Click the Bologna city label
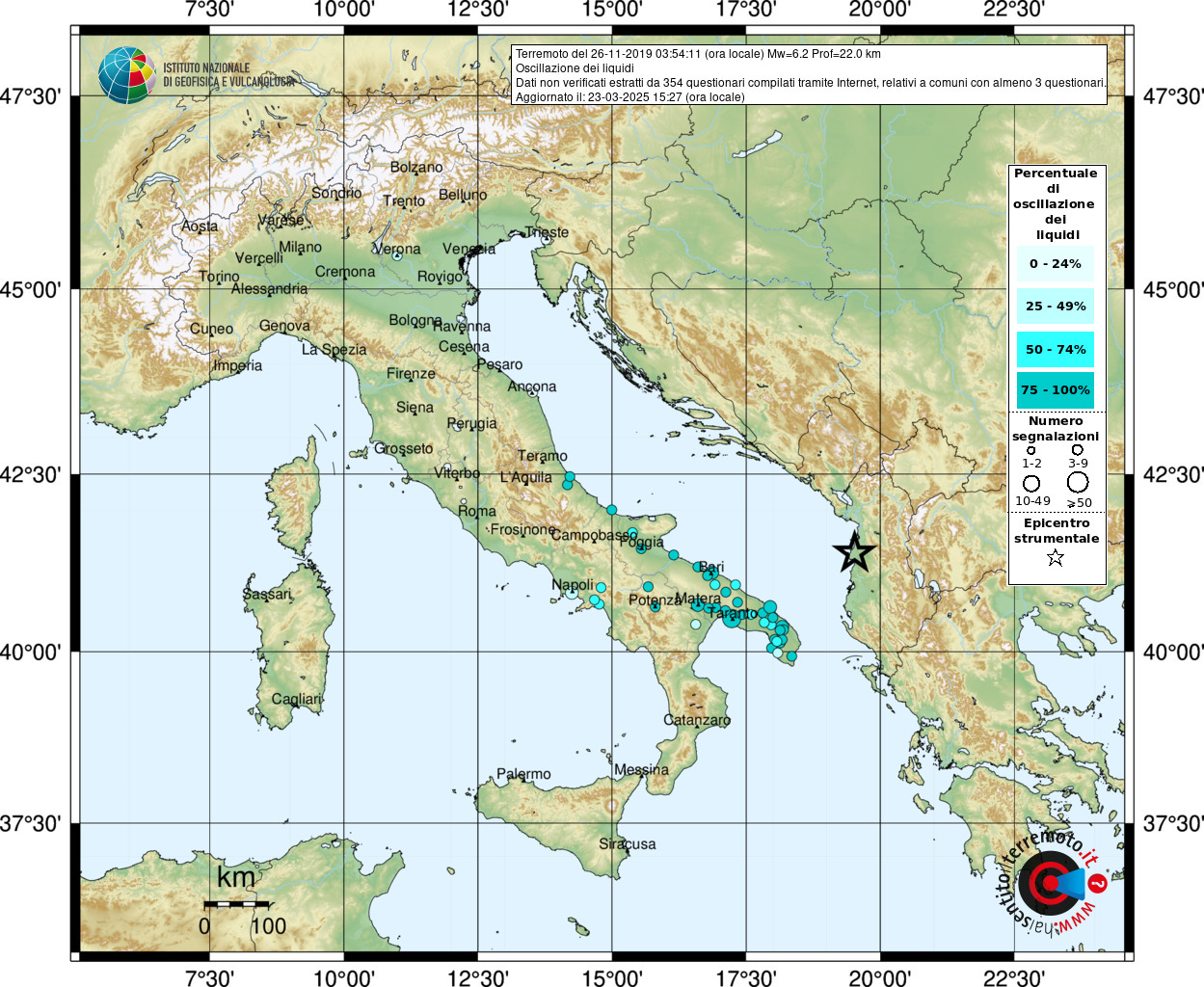This screenshot has width=1204, height=987. click(x=415, y=320)
